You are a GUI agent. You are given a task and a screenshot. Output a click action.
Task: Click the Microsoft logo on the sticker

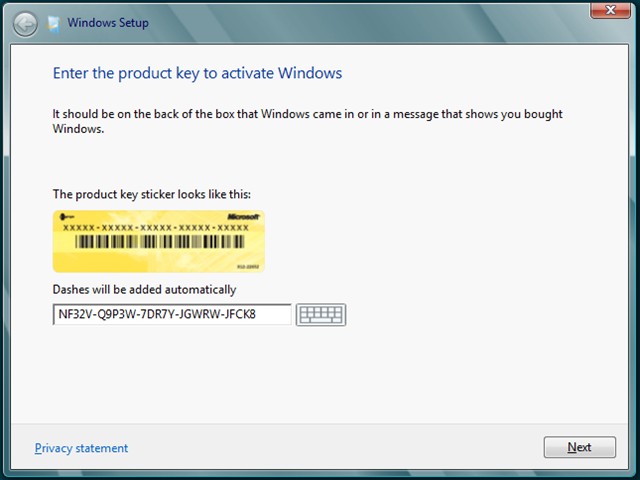[243, 216]
